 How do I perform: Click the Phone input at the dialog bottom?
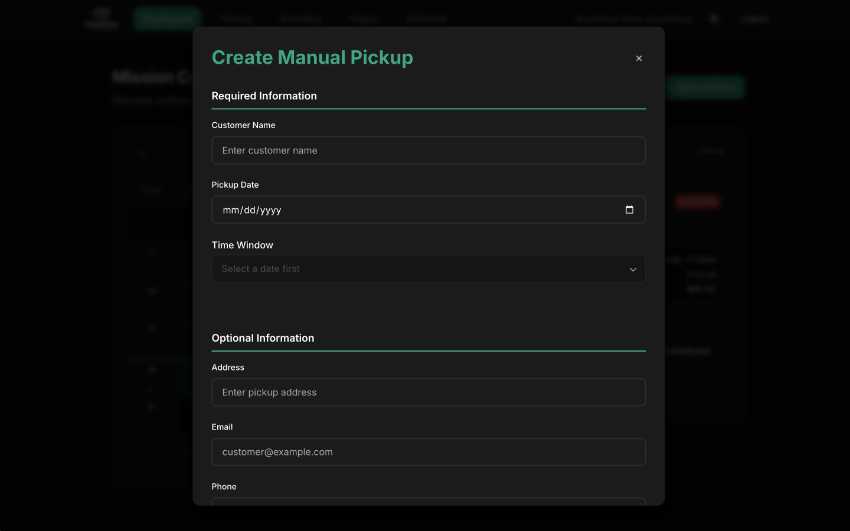coord(428,501)
